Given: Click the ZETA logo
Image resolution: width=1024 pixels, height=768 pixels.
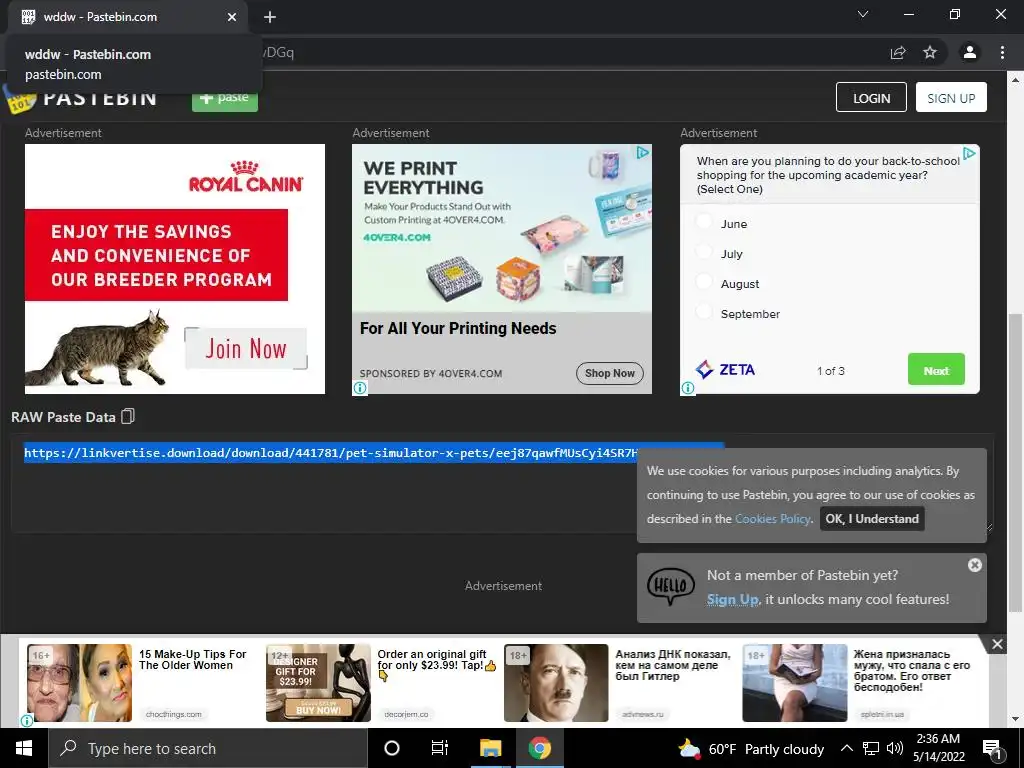Looking at the screenshot, I should click(726, 370).
